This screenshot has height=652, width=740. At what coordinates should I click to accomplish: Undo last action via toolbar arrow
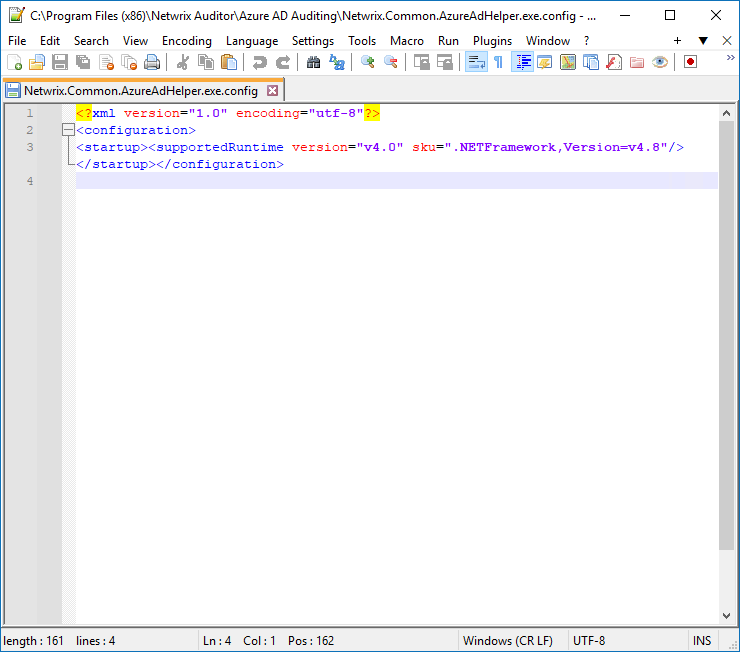[x=260, y=62]
